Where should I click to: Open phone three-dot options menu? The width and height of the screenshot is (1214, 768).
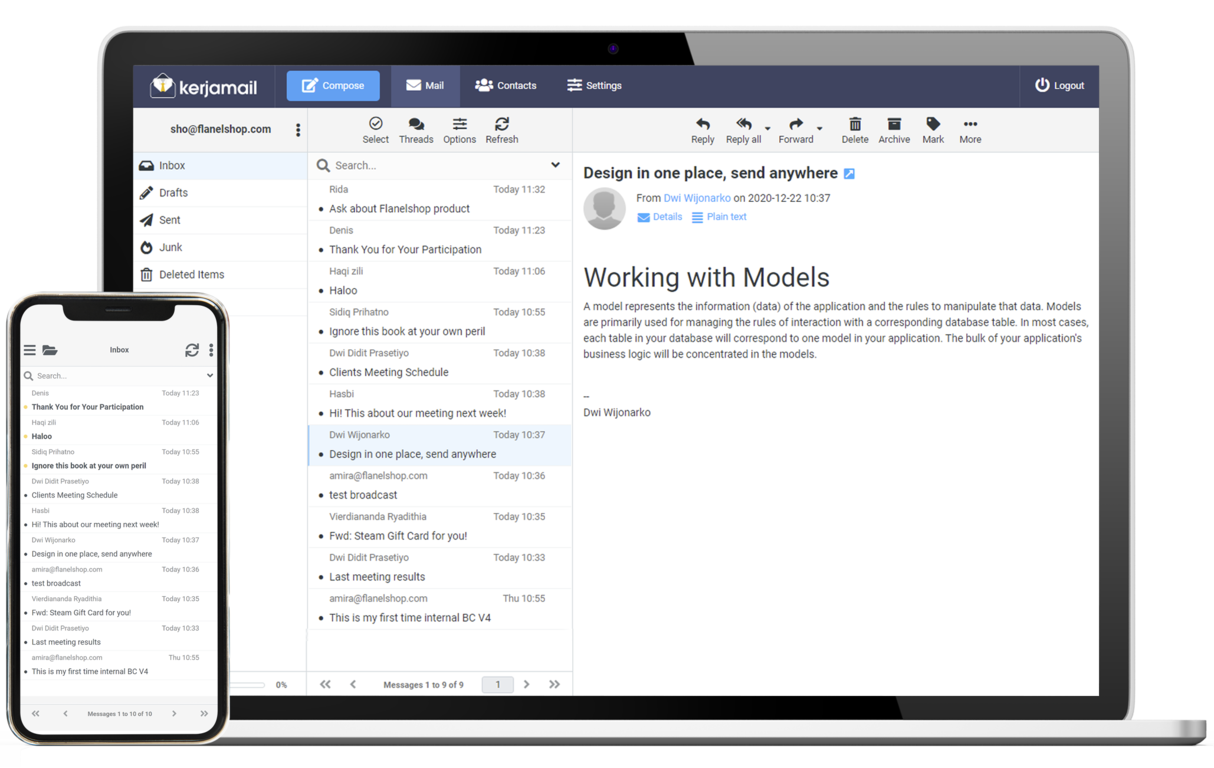[x=211, y=350]
